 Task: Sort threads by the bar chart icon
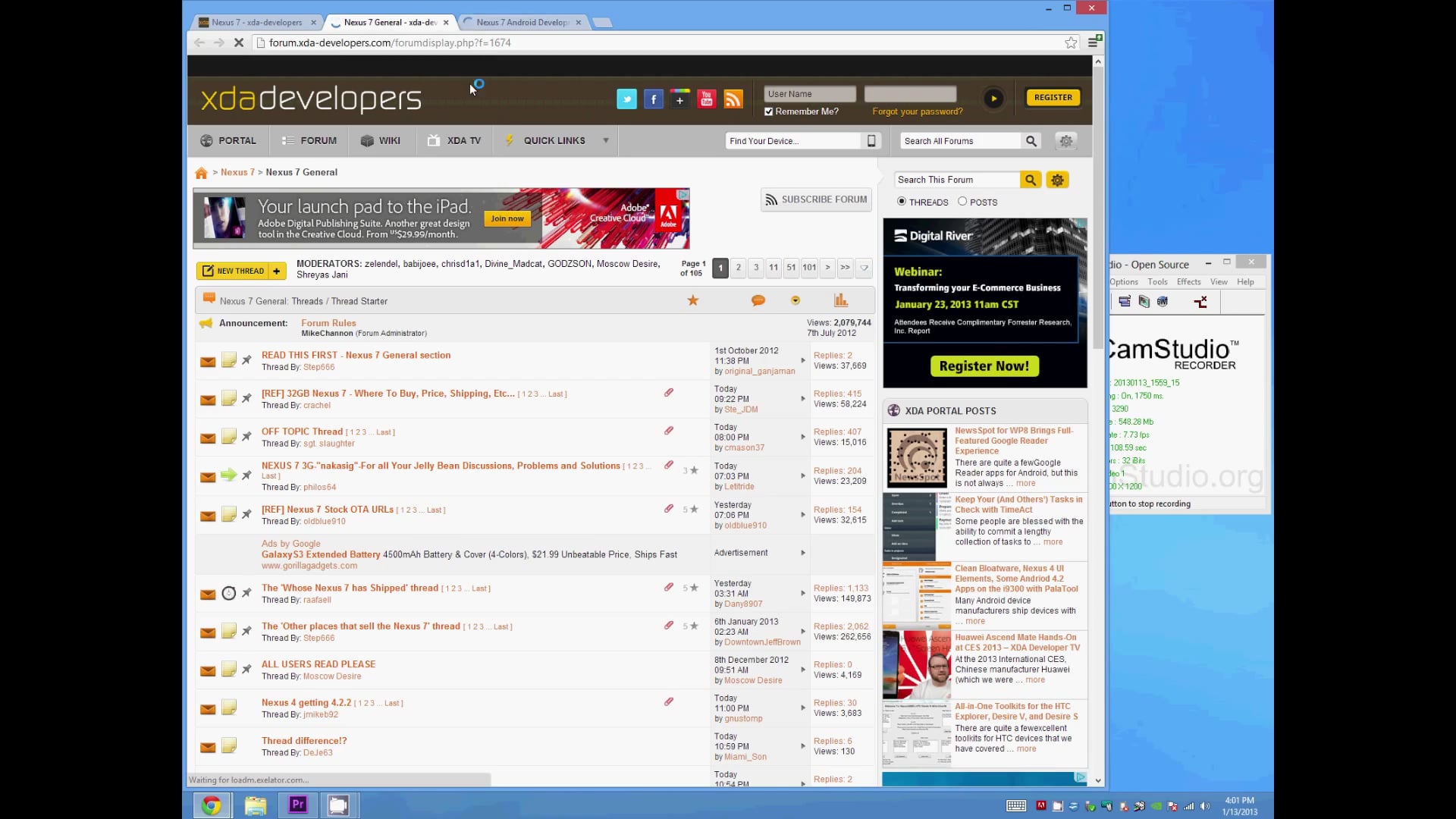841,300
